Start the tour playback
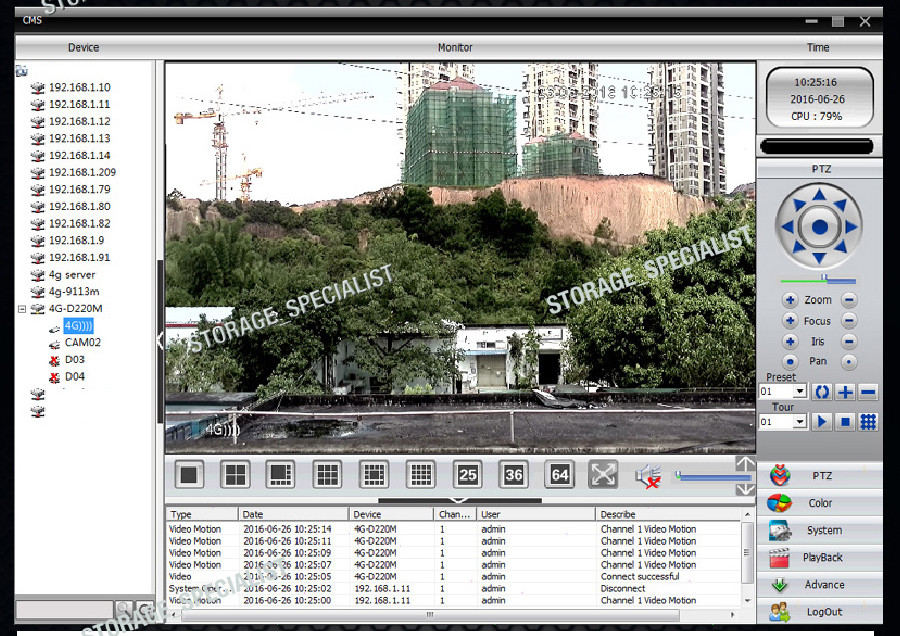The width and height of the screenshot is (900, 636). pyautogui.click(x=822, y=422)
